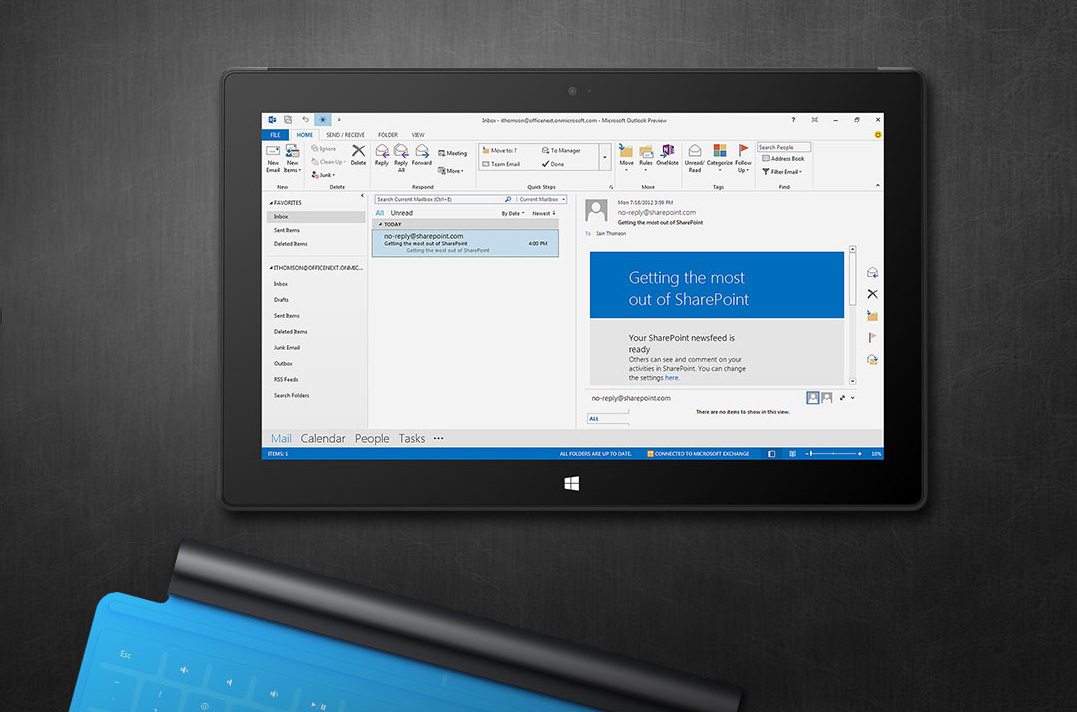
Task: Click the reading pane Delete X icon
Action: click(872, 294)
